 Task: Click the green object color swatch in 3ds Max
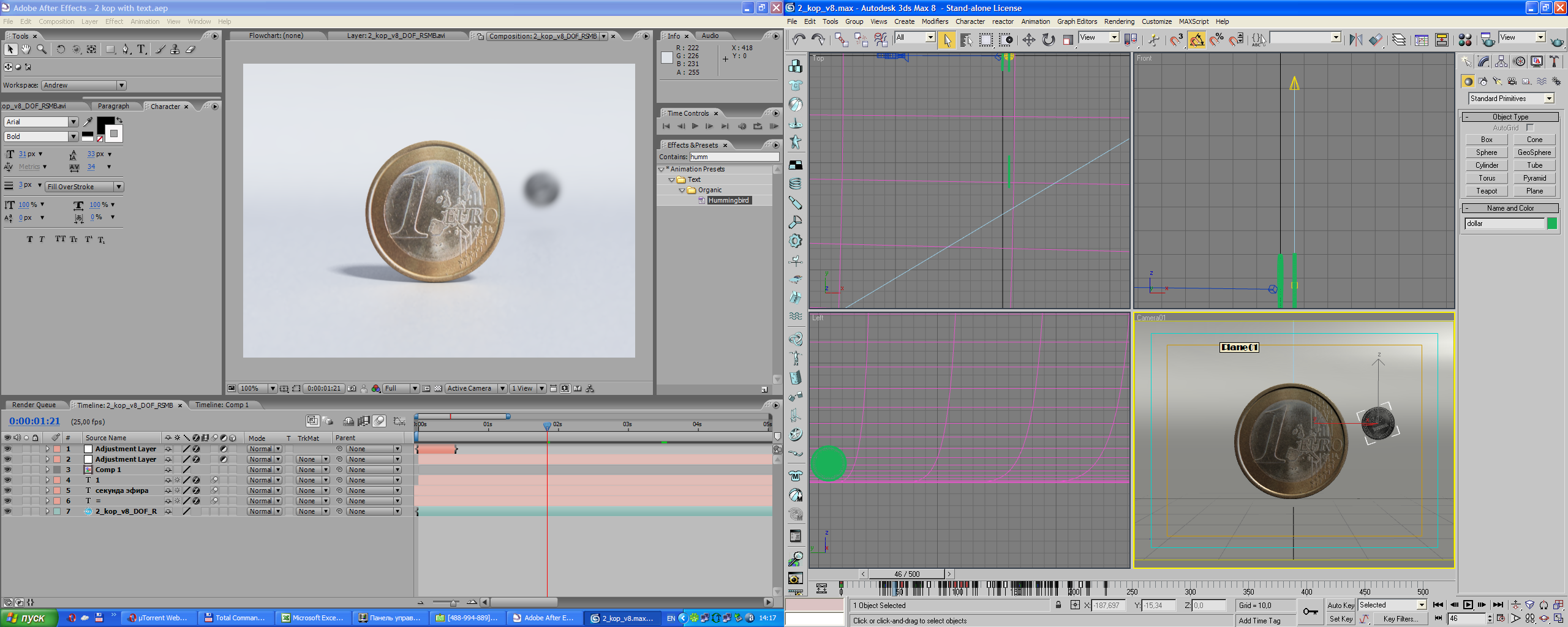pos(1552,223)
